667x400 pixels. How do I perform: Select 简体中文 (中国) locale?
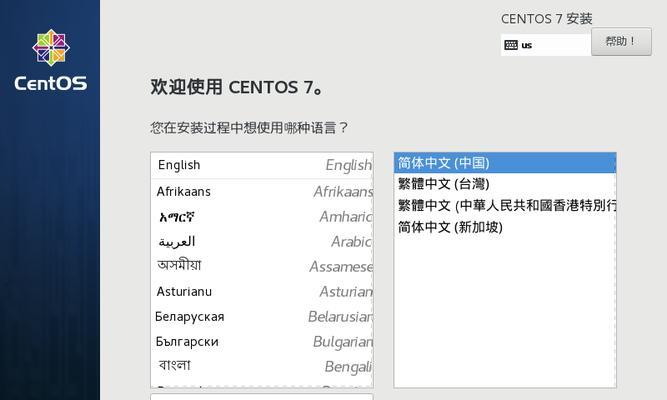pos(505,163)
